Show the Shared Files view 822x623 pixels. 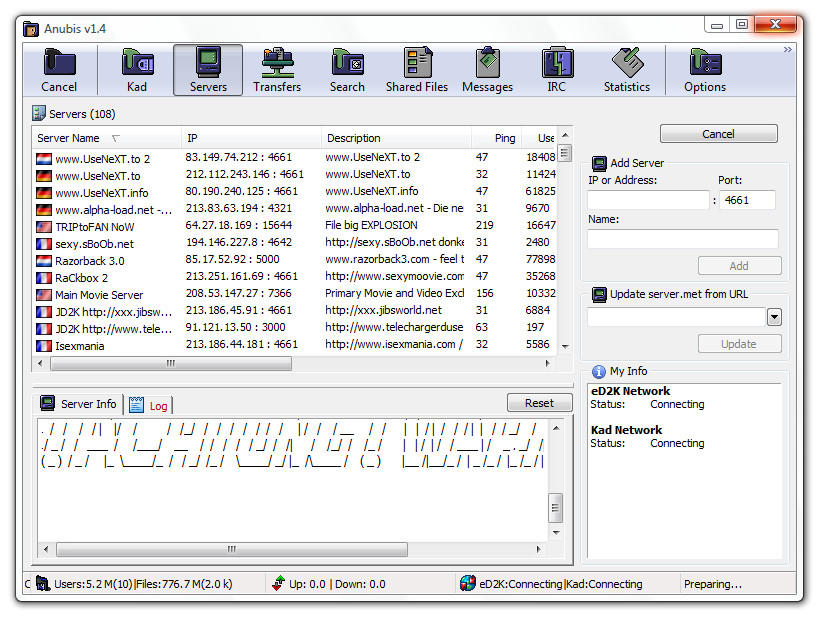pos(417,70)
